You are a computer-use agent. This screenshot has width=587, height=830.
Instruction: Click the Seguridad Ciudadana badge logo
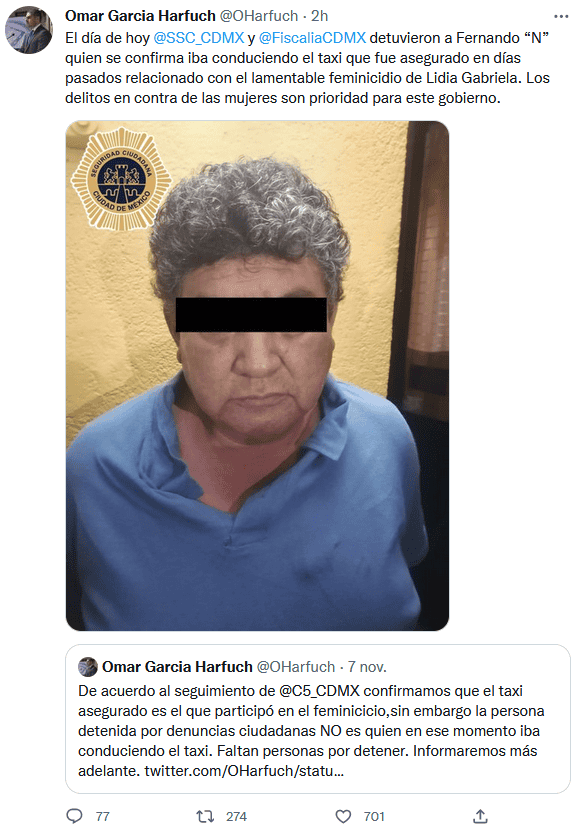click(121, 178)
